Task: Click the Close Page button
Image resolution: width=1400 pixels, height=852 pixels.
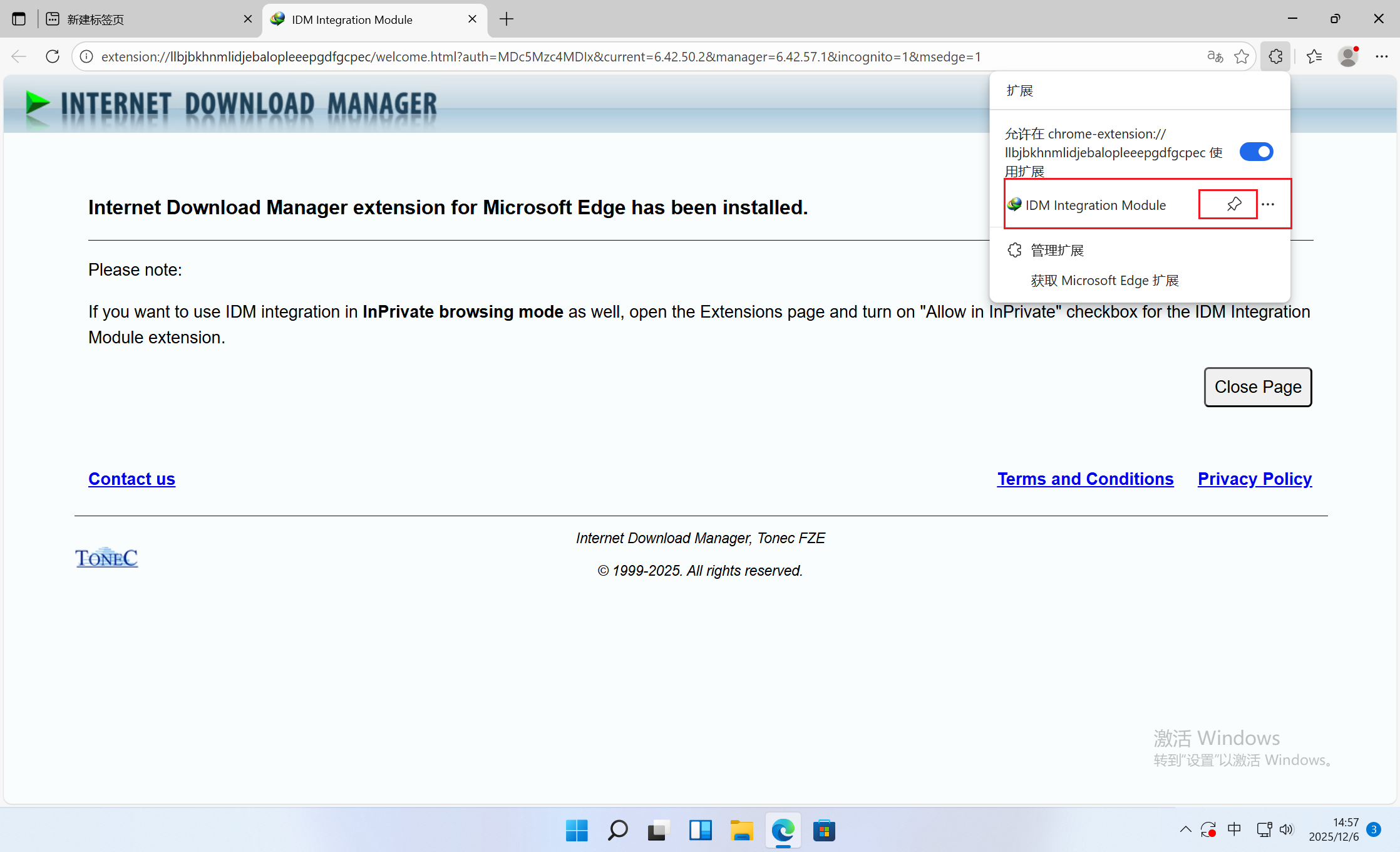Action: point(1257,387)
